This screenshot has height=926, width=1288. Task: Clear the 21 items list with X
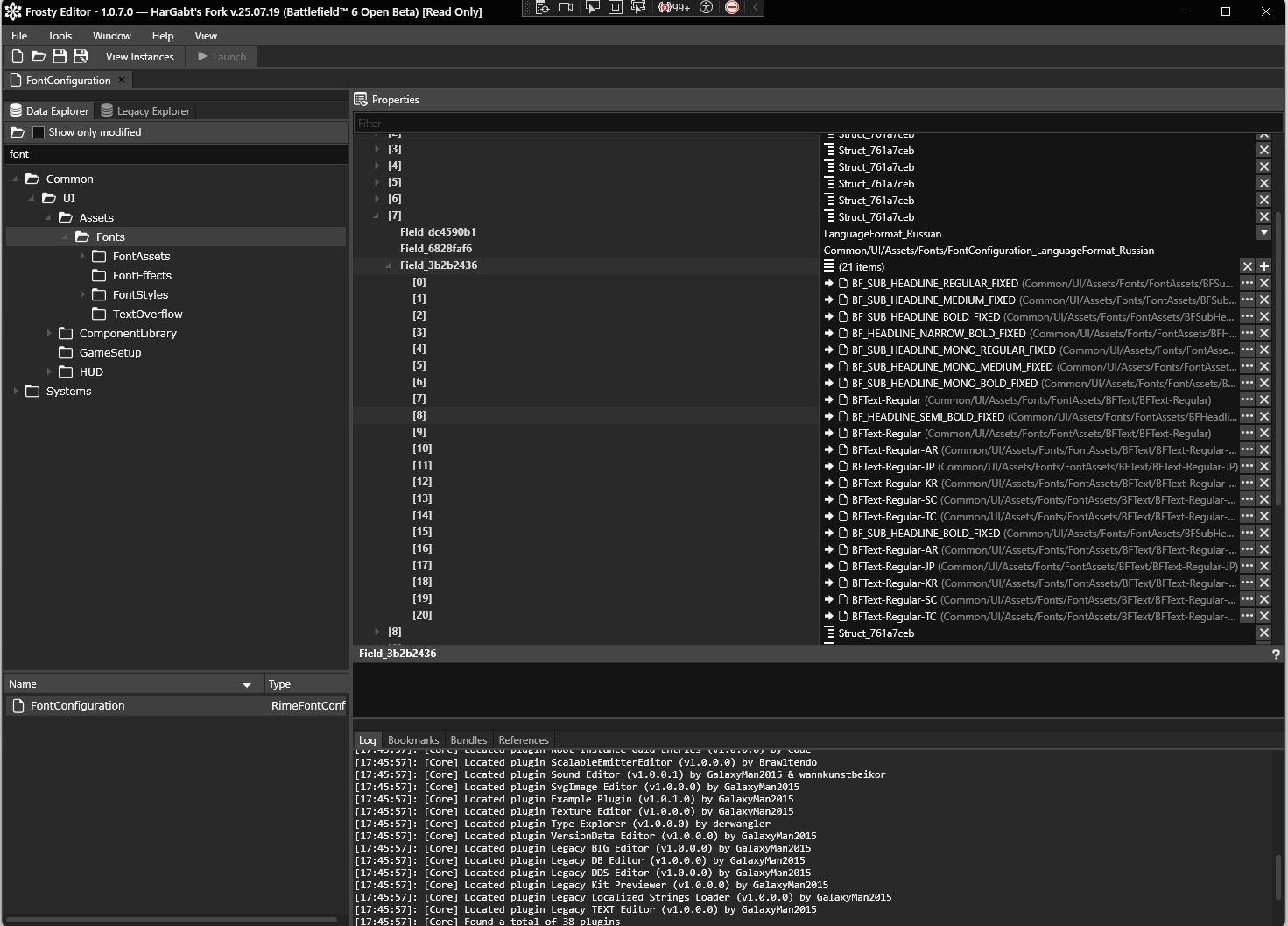coord(1248,266)
